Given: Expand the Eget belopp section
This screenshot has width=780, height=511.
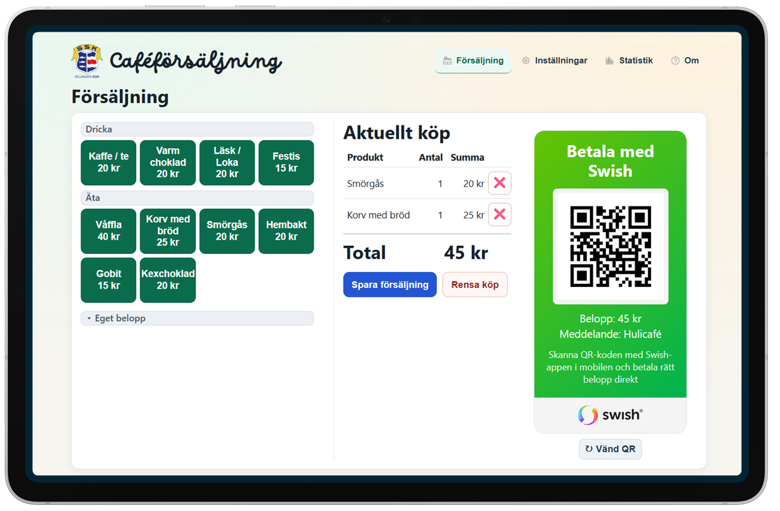Looking at the screenshot, I should click(197, 318).
